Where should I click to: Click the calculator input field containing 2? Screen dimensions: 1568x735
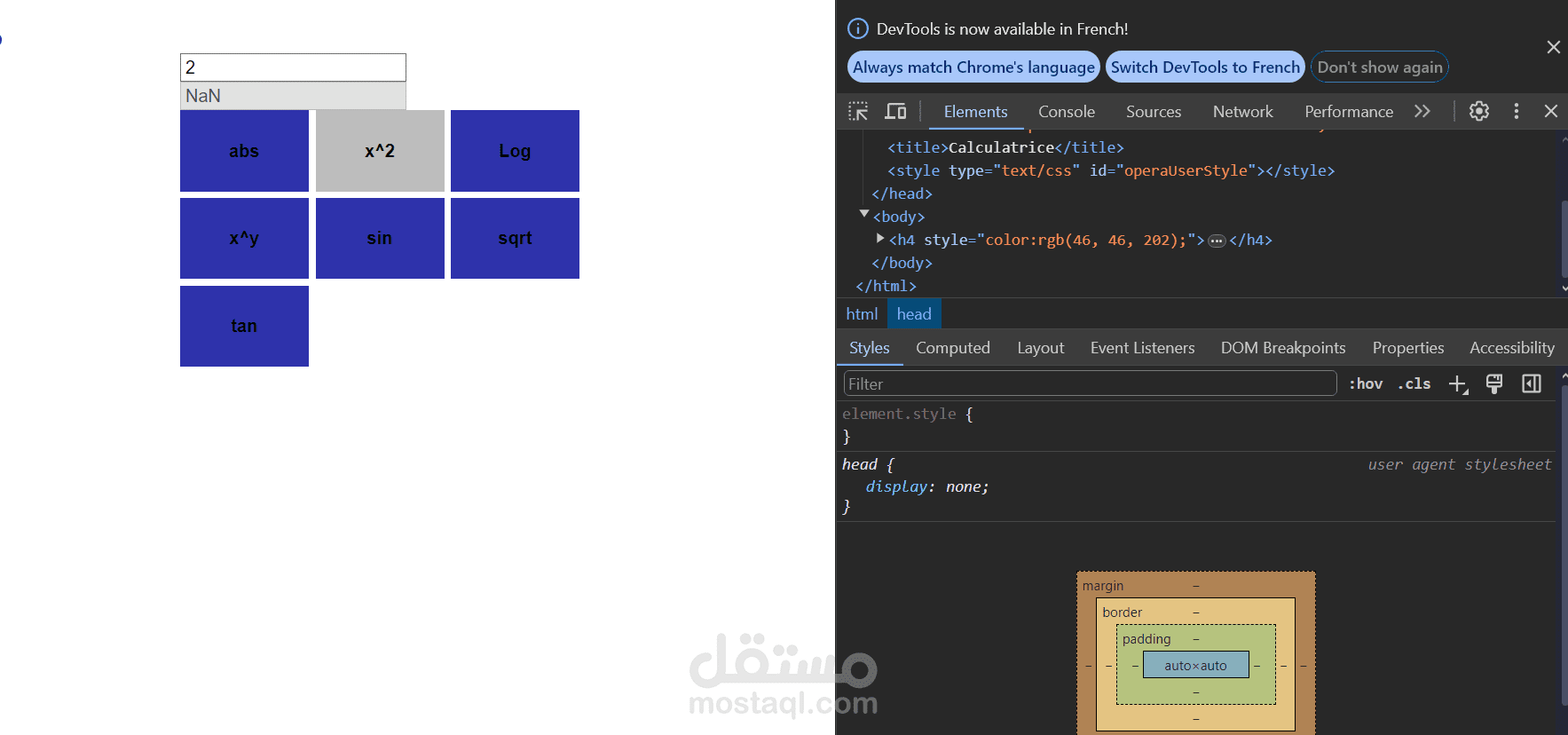tap(293, 67)
